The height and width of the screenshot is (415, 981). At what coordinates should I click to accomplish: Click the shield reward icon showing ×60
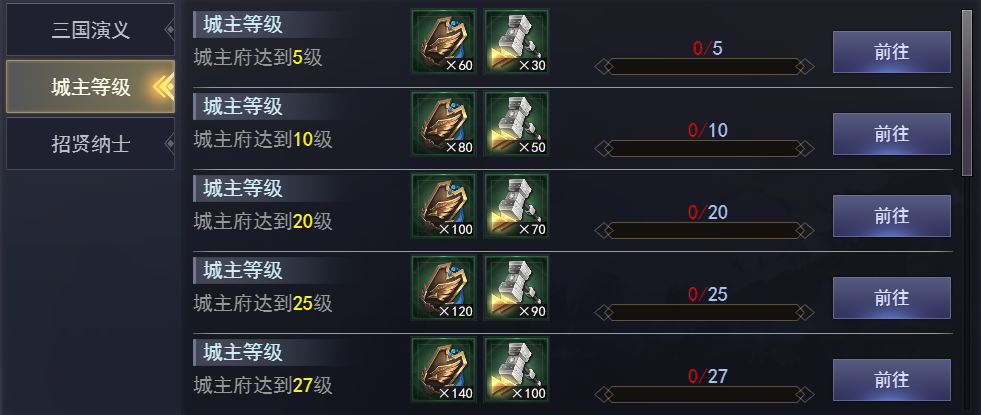point(444,41)
